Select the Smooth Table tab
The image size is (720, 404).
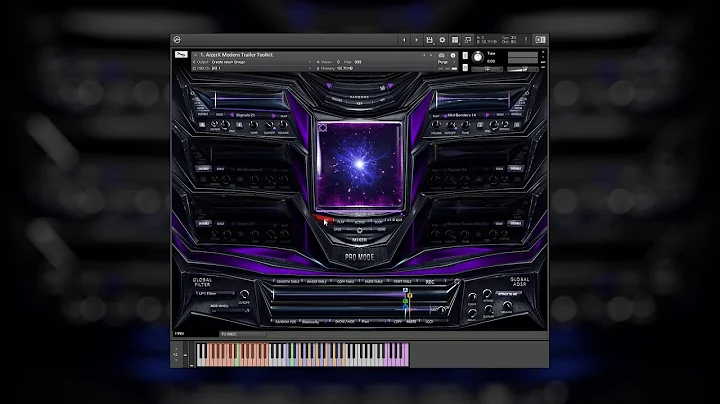click(288, 281)
